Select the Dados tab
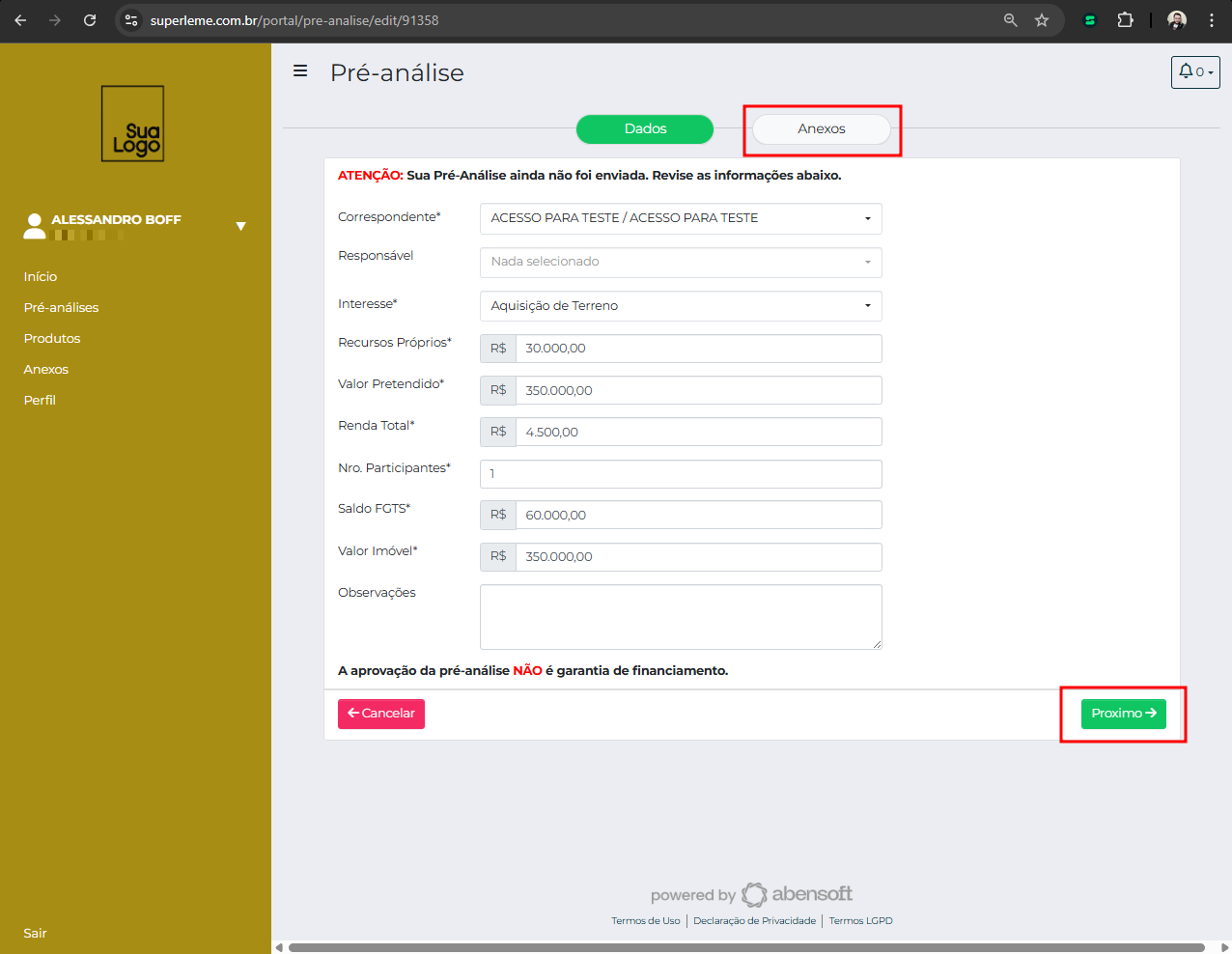This screenshot has width=1232, height=954. pos(645,129)
